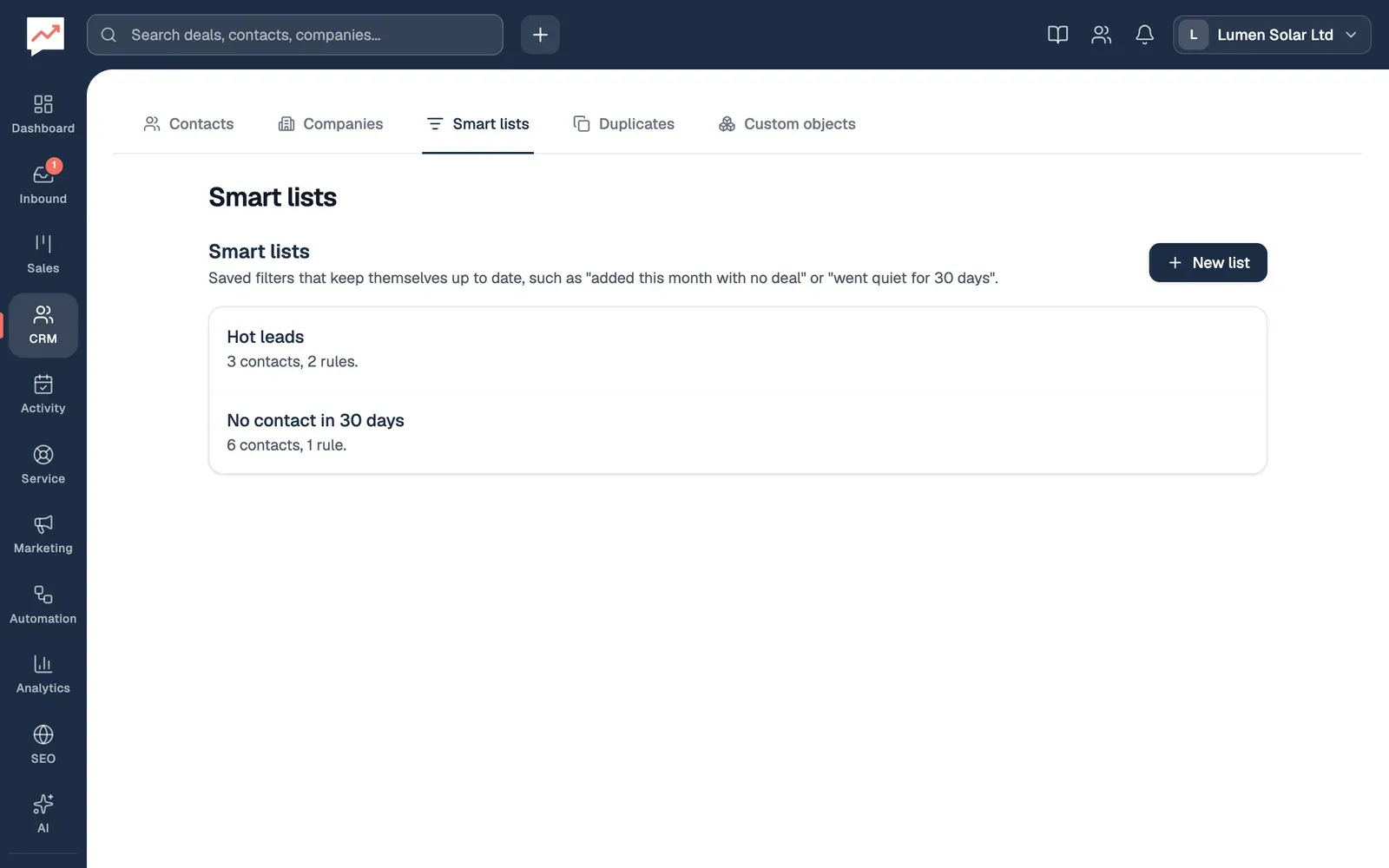Select the Smart lists tab

click(477, 124)
